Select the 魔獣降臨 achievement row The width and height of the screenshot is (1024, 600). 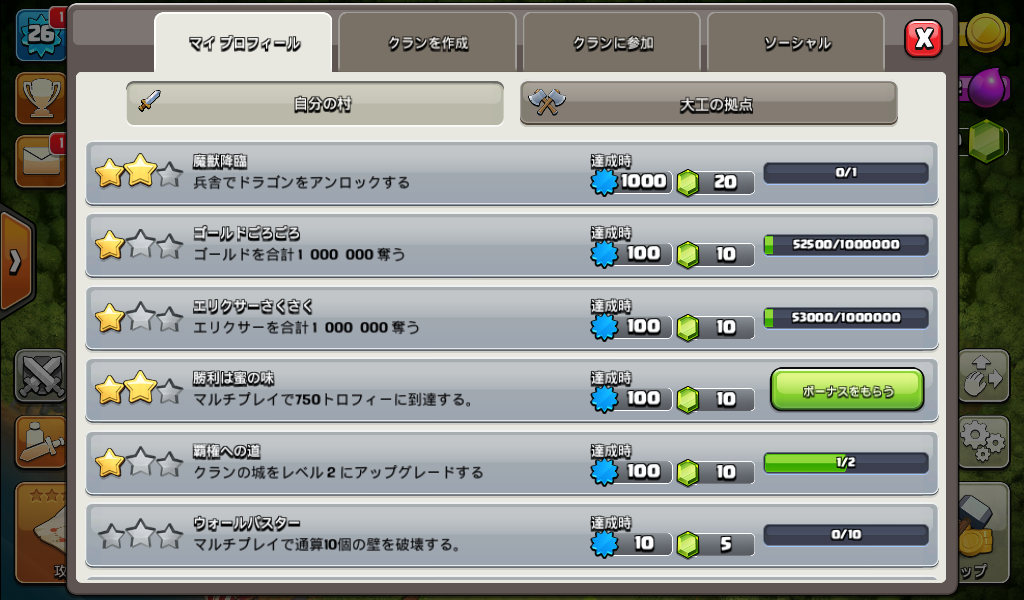coord(511,173)
